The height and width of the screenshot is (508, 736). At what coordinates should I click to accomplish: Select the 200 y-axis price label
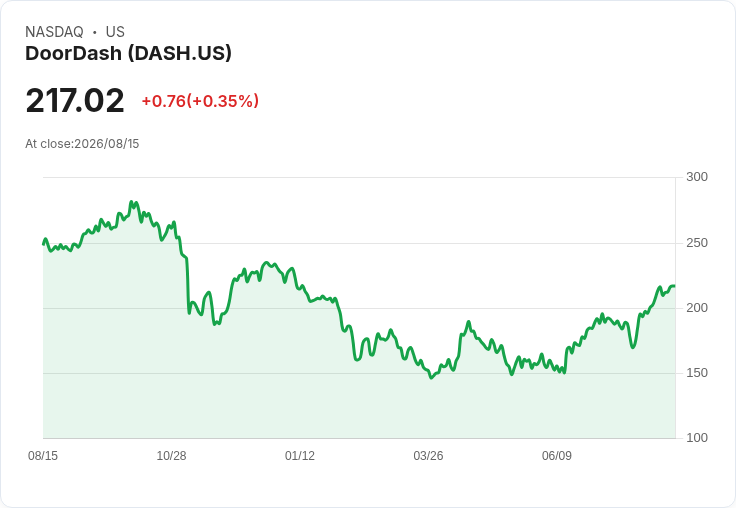point(697,308)
